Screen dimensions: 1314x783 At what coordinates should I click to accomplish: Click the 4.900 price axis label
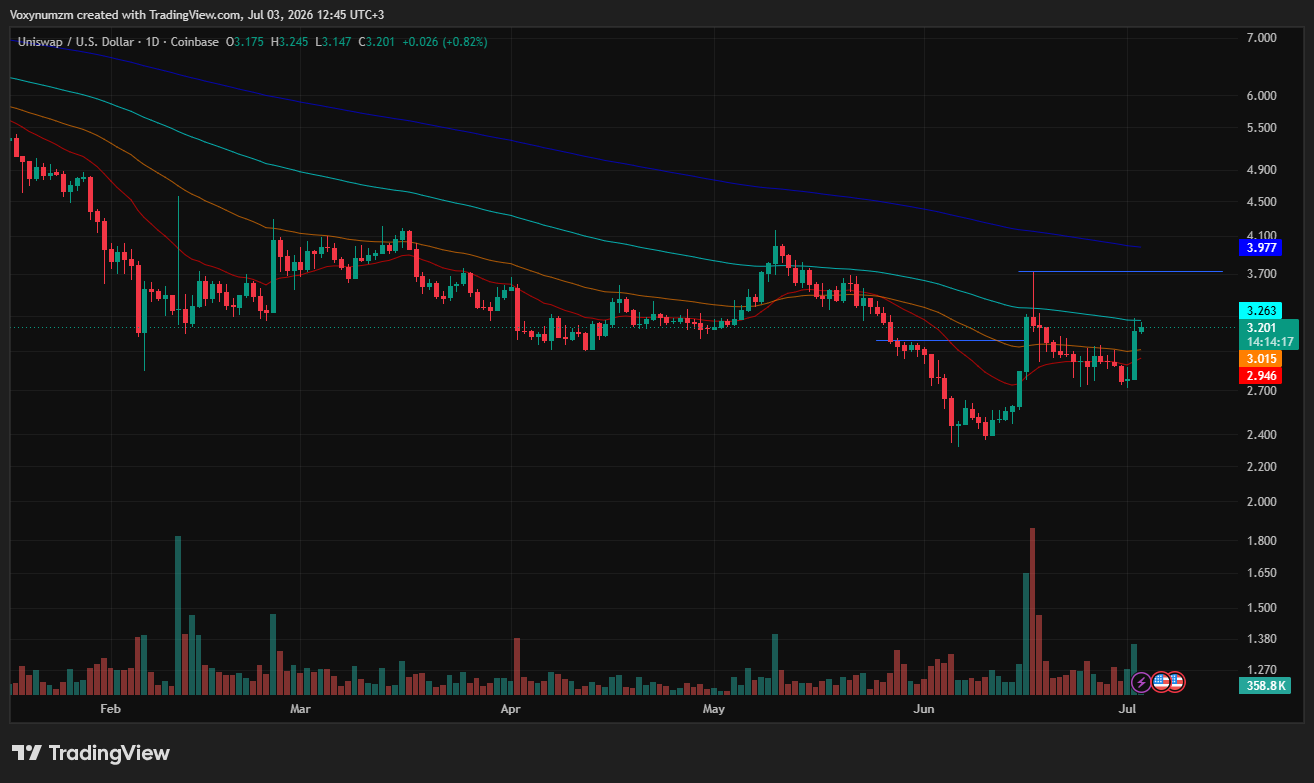point(1263,170)
